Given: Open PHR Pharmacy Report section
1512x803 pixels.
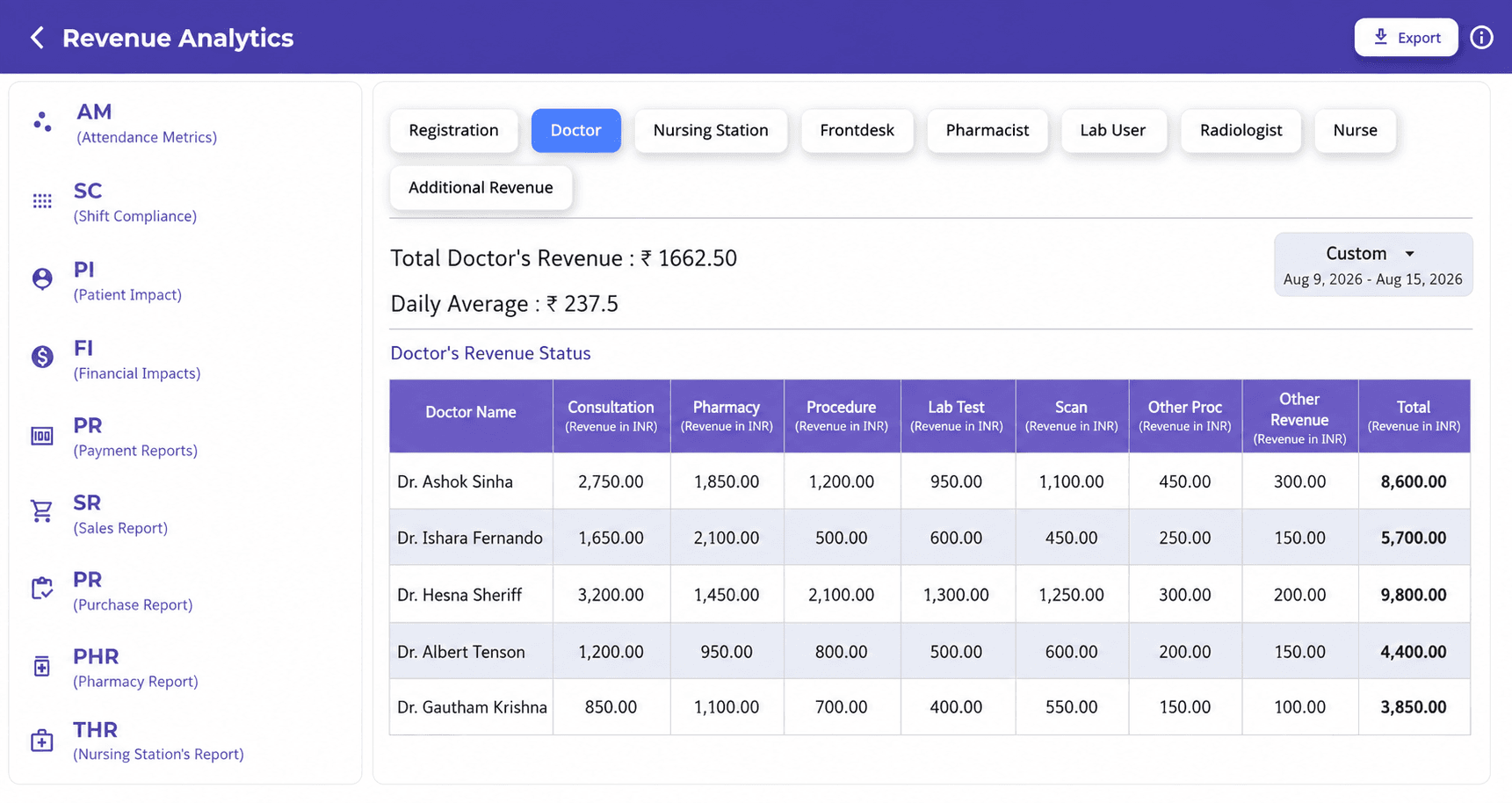Looking at the screenshot, I should (135, 667).
